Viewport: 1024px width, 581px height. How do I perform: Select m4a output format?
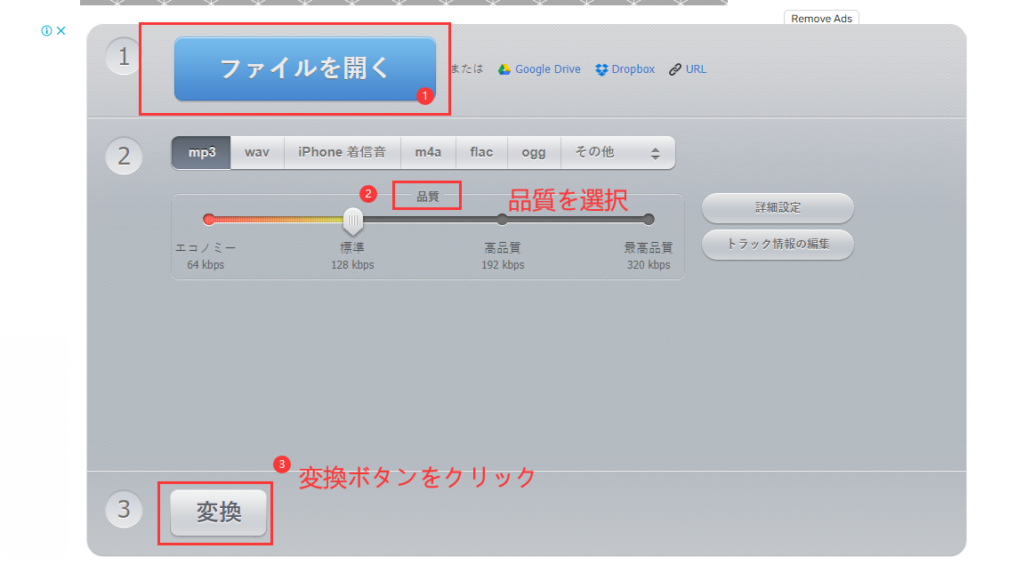click(x=428, y=152)
